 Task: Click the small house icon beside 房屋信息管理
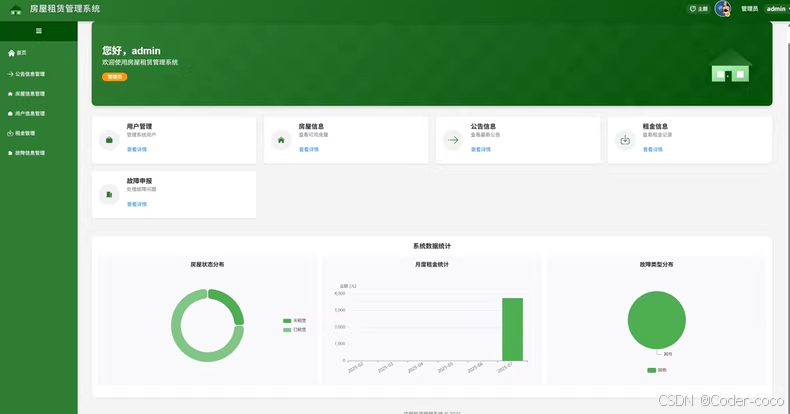pyautogui.click(x=10, y=94)
